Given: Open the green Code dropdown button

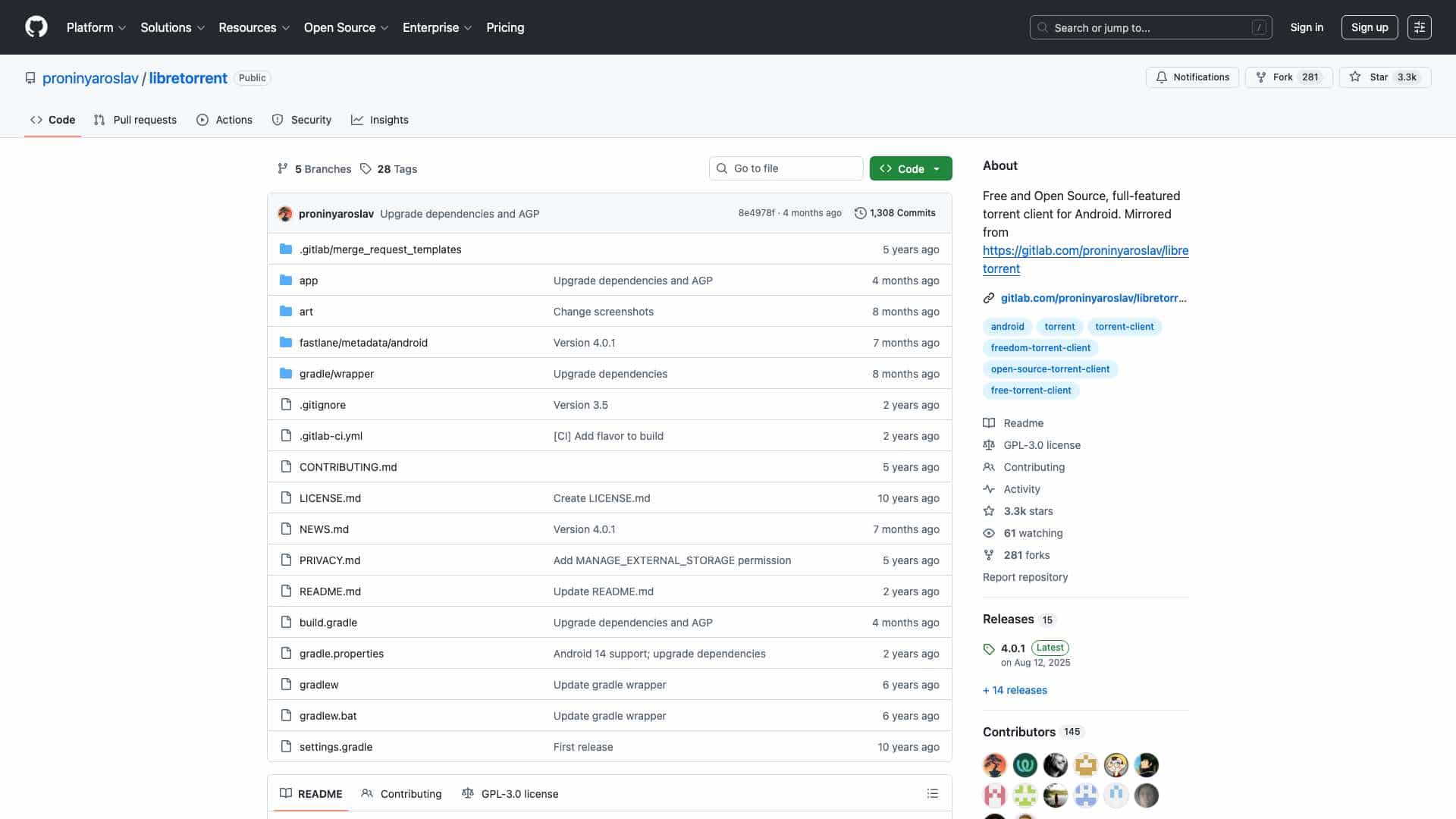Looking at the screenshot, I should [x=911, y=168].
